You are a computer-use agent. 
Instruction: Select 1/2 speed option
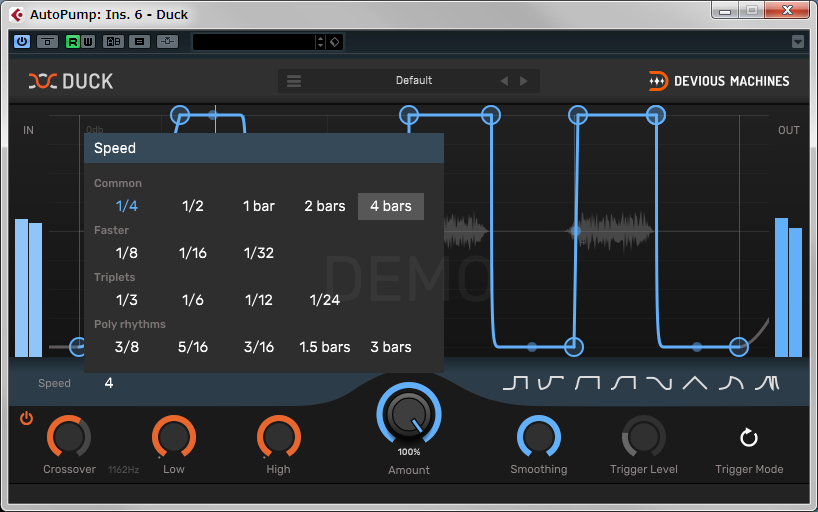pyautogui.click(x=193, y=206)
